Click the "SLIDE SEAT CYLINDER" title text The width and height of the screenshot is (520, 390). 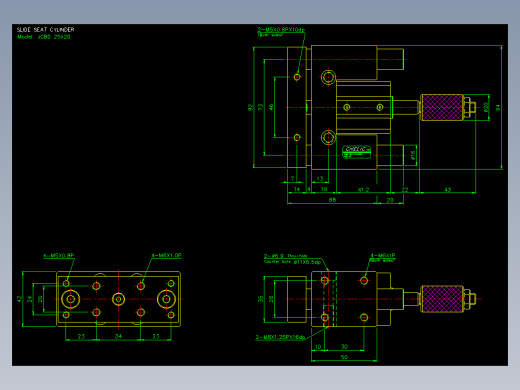coord(45,30)
